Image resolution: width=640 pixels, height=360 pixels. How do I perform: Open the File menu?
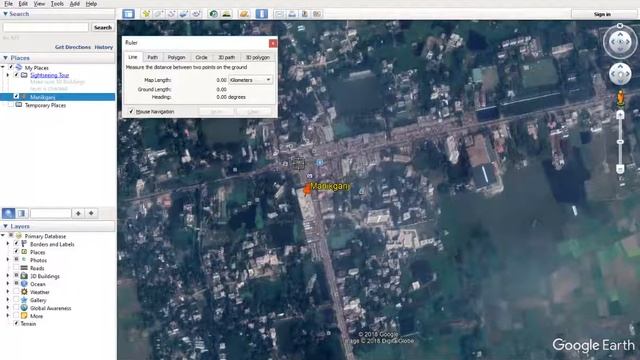(x=8, y=4)
